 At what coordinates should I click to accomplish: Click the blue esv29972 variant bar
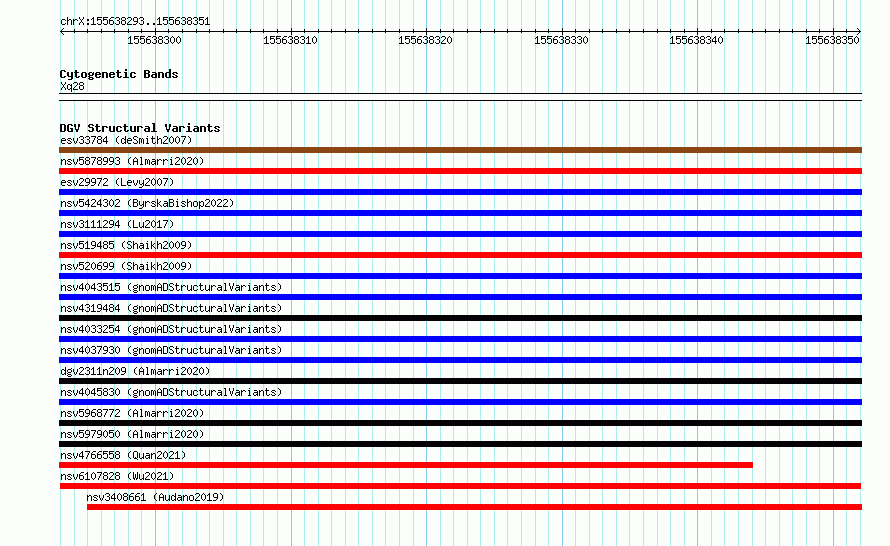coord(460,192)
